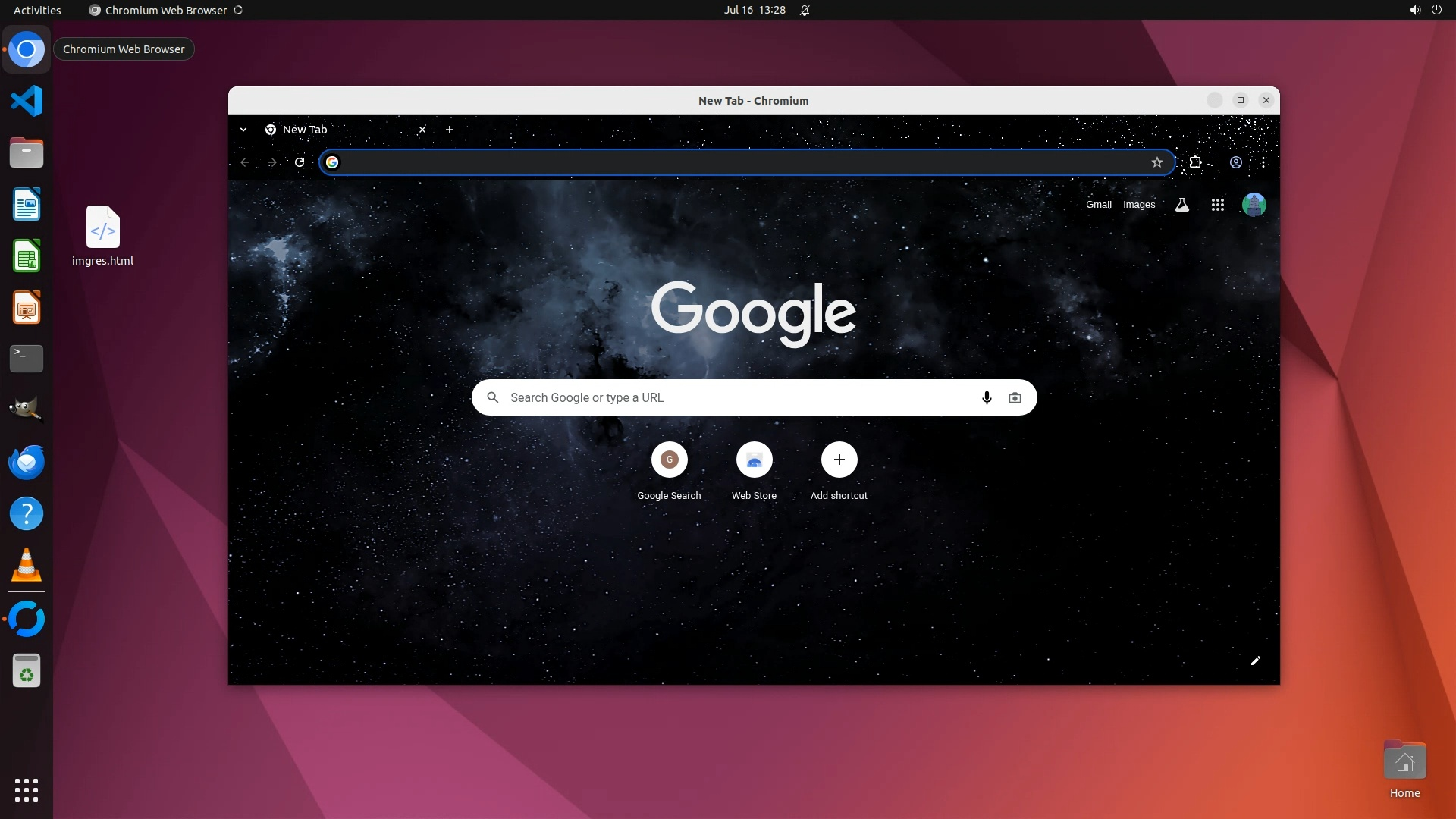Open the Web Store shortcut tile
Image resolution: width=1456 pixels, height=819 pixels.
(754, 460)
